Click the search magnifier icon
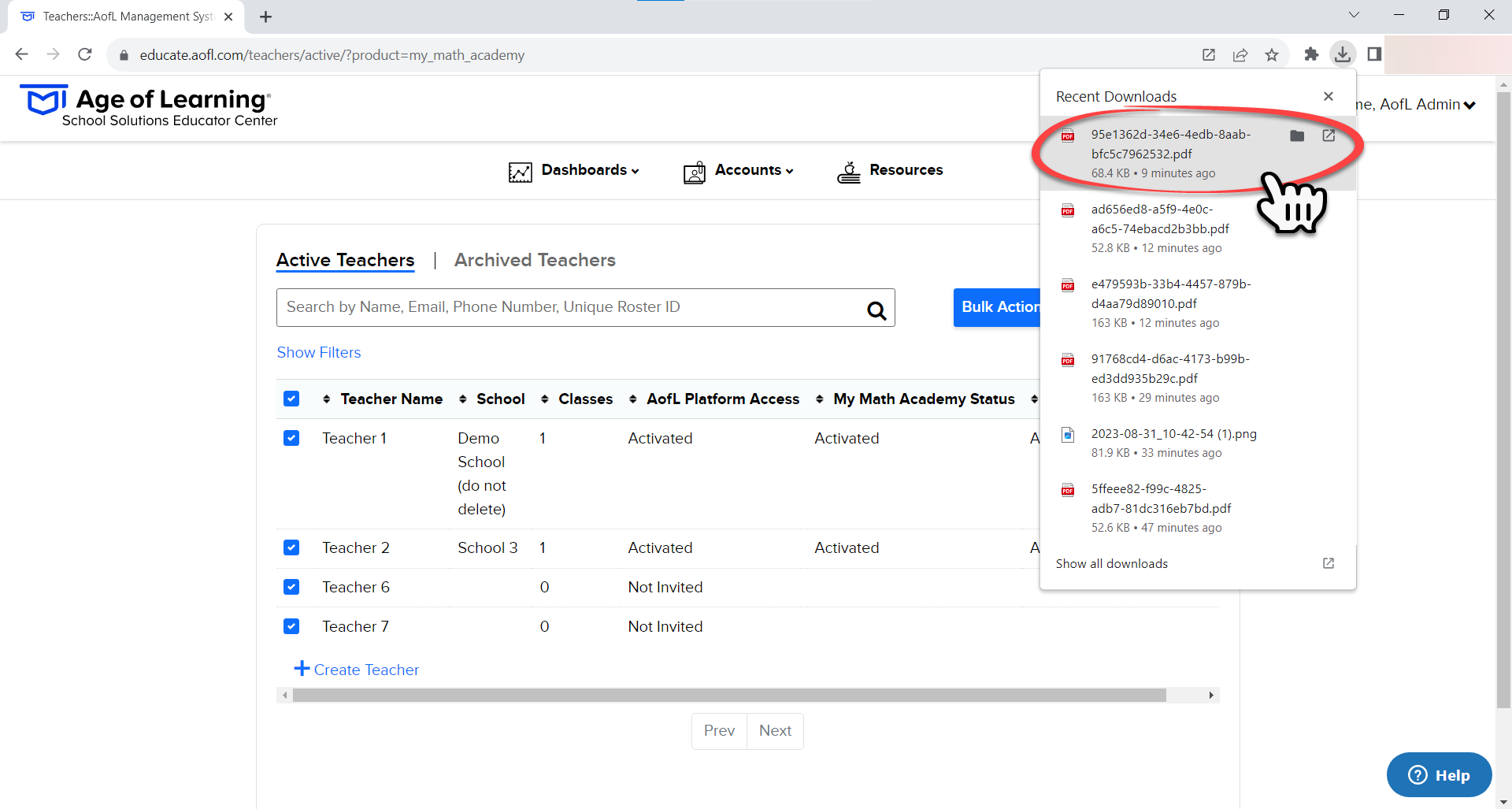 point(876,310)
